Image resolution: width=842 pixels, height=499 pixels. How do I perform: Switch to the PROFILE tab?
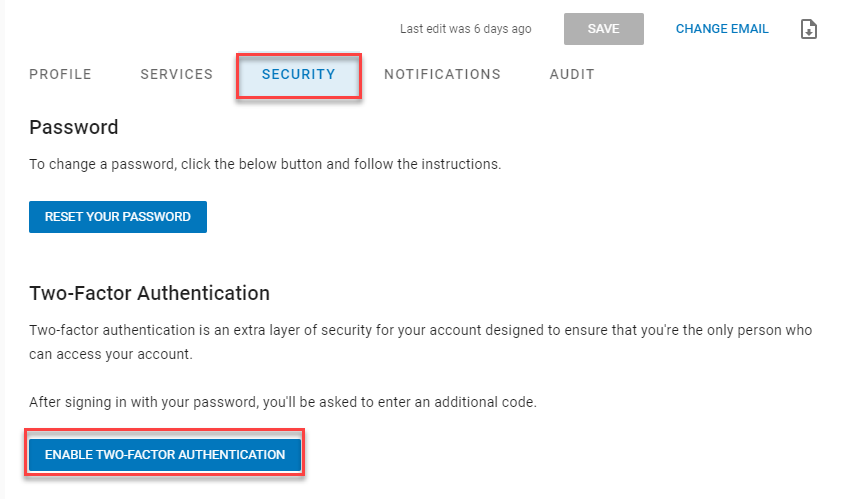coord(60,74)
